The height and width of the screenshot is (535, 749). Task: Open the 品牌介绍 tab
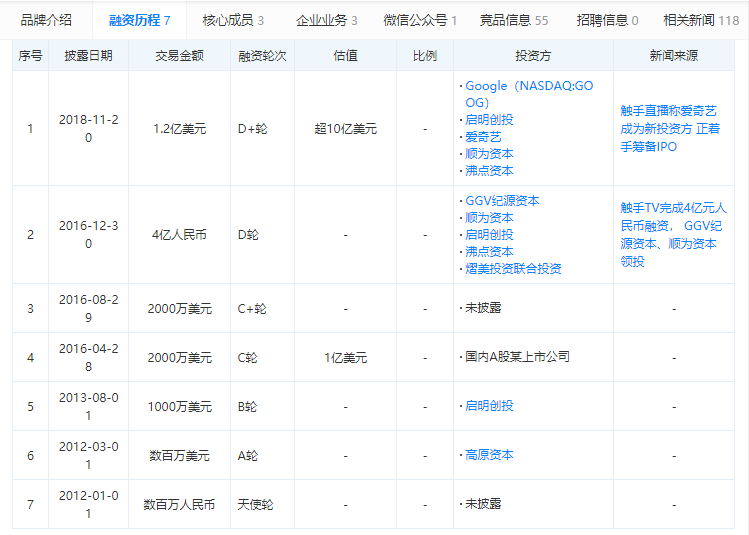tap(46, 20)
